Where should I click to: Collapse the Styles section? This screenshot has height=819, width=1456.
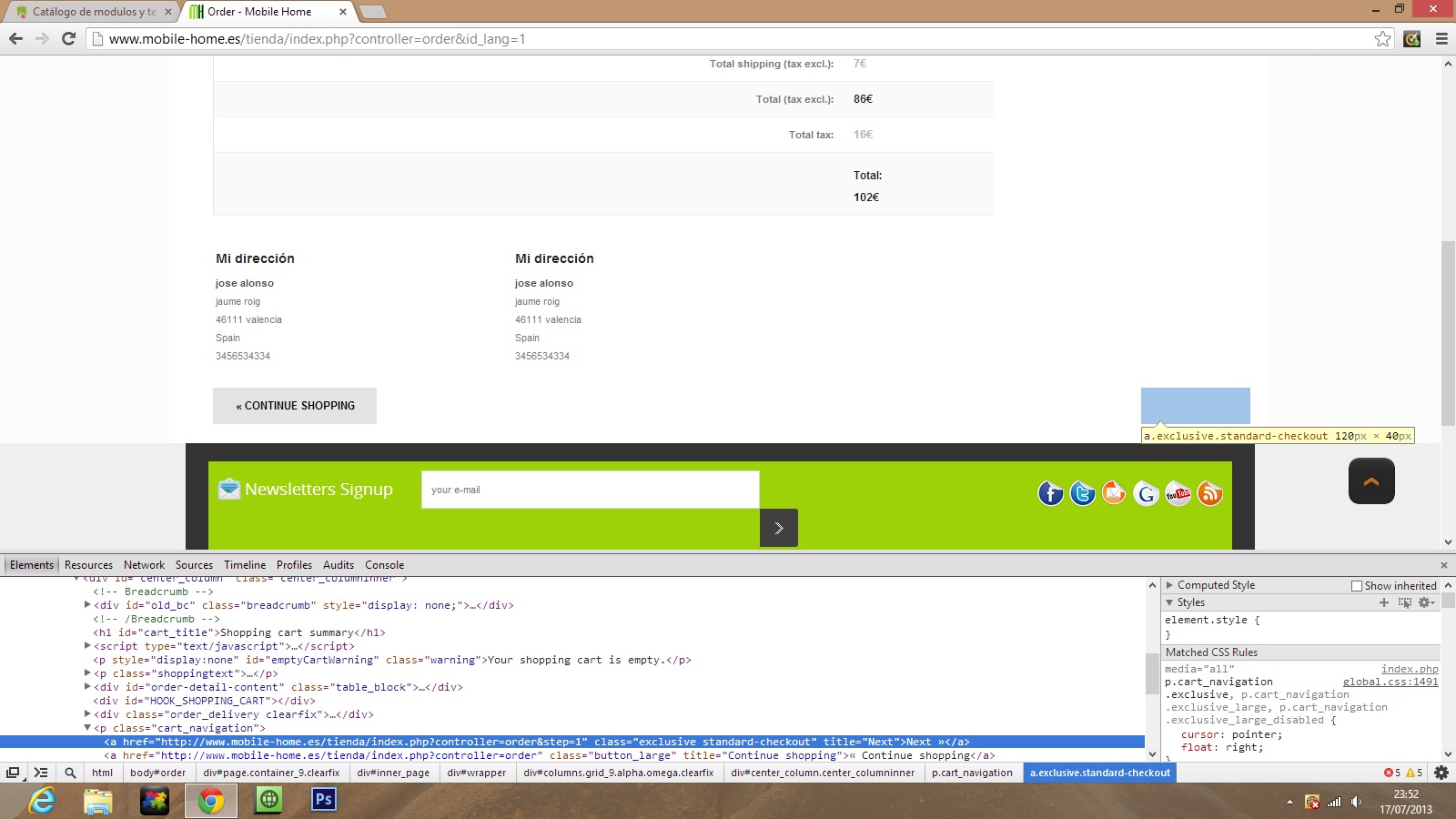1169,602
